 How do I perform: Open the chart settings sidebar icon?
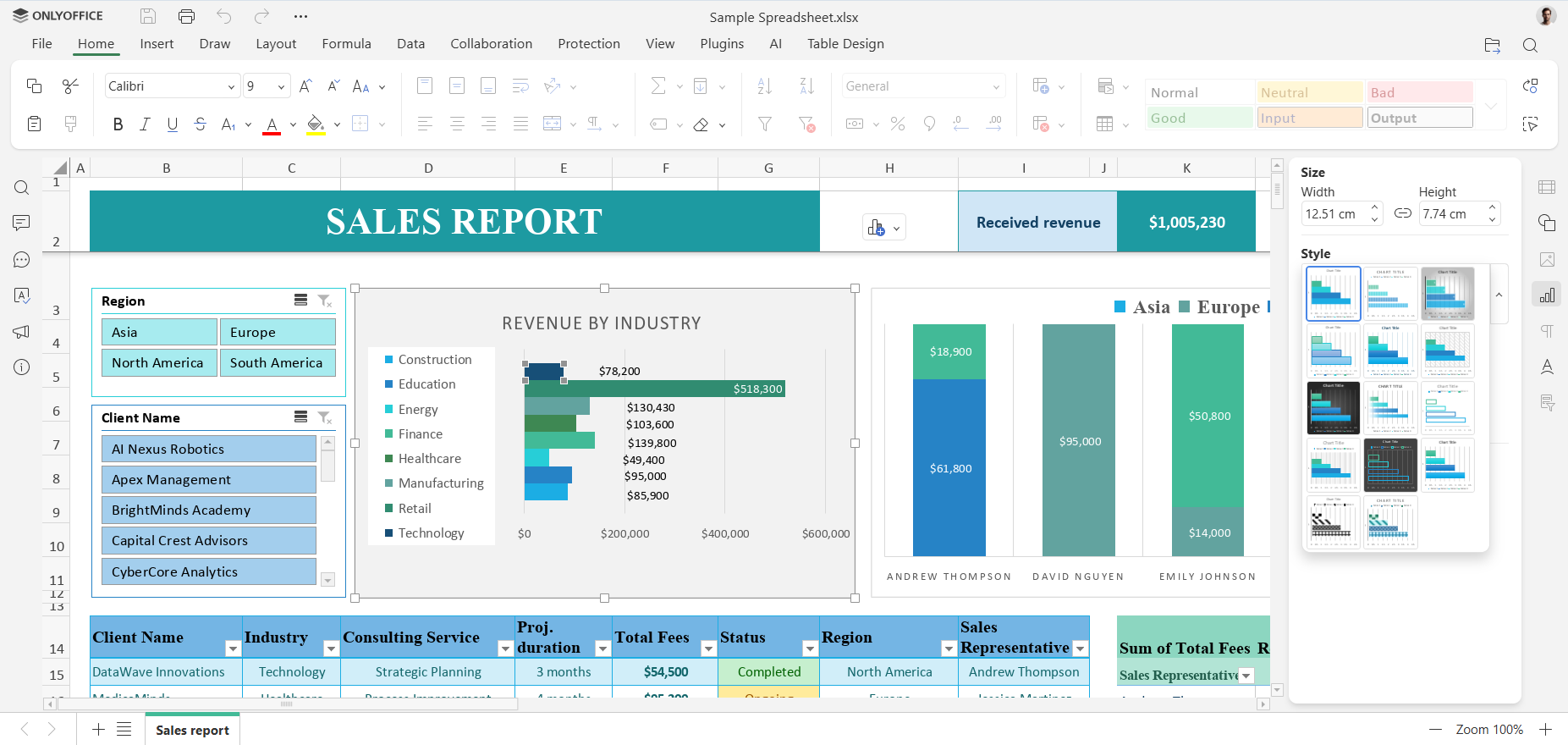[1547, 295]
